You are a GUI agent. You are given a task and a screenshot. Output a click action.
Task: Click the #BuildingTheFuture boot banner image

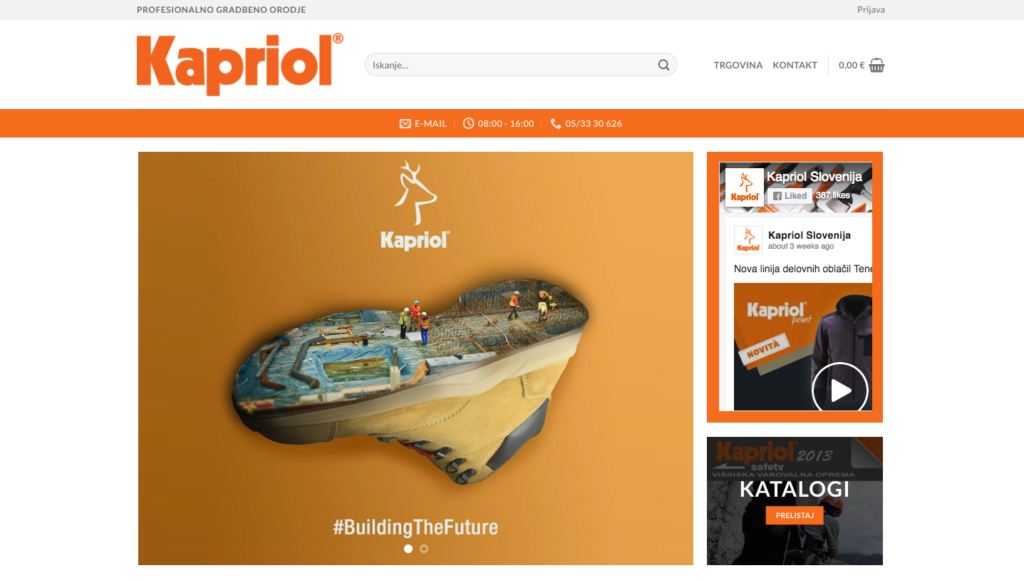tap(415, 358)
